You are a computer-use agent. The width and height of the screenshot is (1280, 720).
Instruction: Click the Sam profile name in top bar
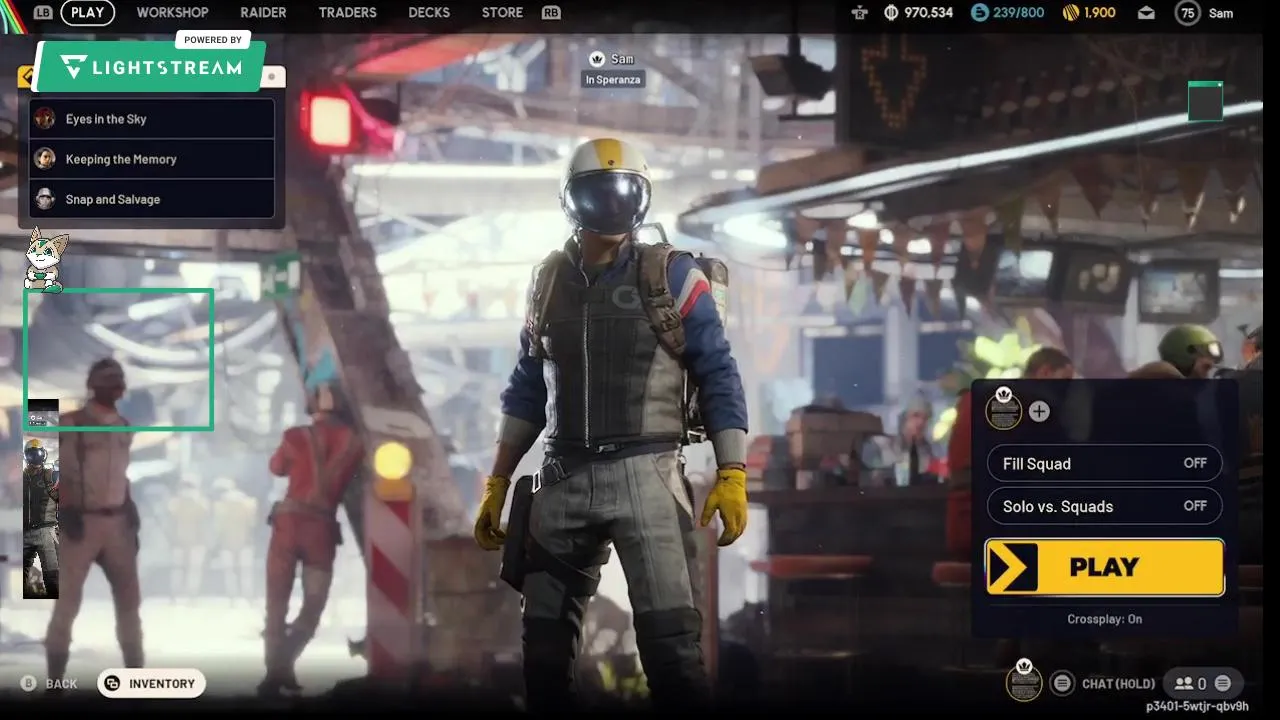(1220, 13)
